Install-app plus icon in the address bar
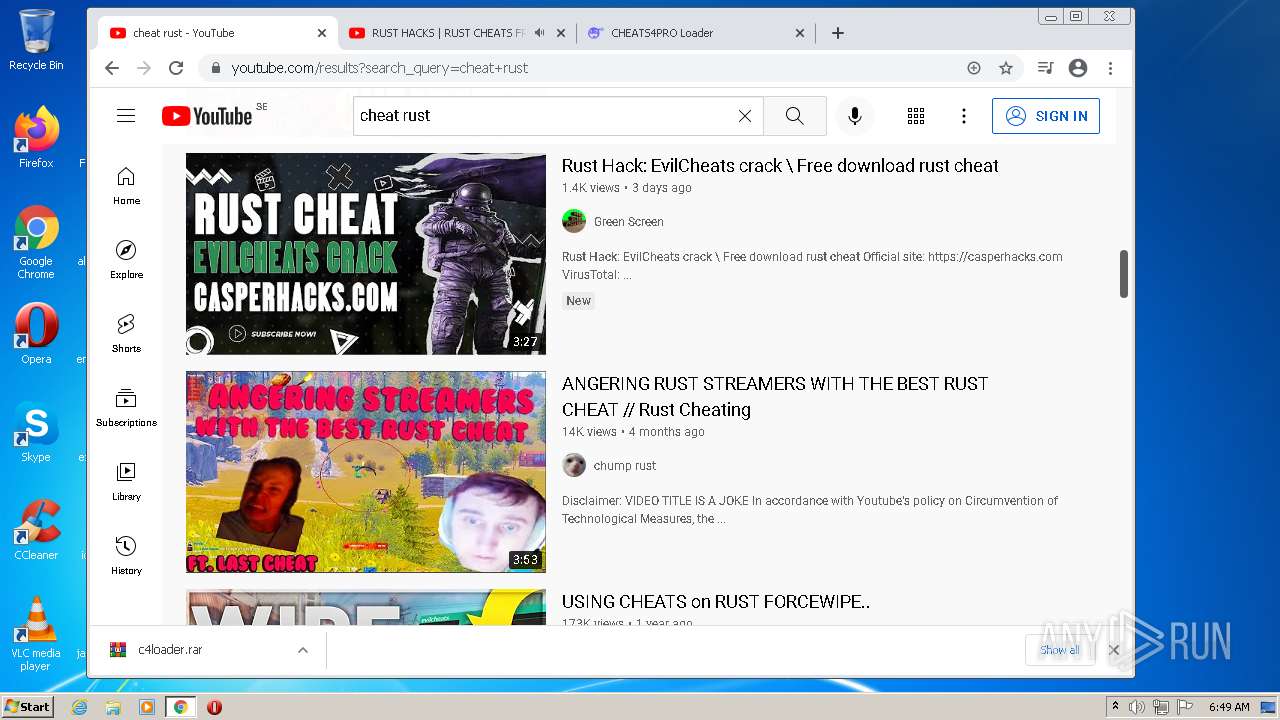This screenshot has width=1280, height=720. 974,68
